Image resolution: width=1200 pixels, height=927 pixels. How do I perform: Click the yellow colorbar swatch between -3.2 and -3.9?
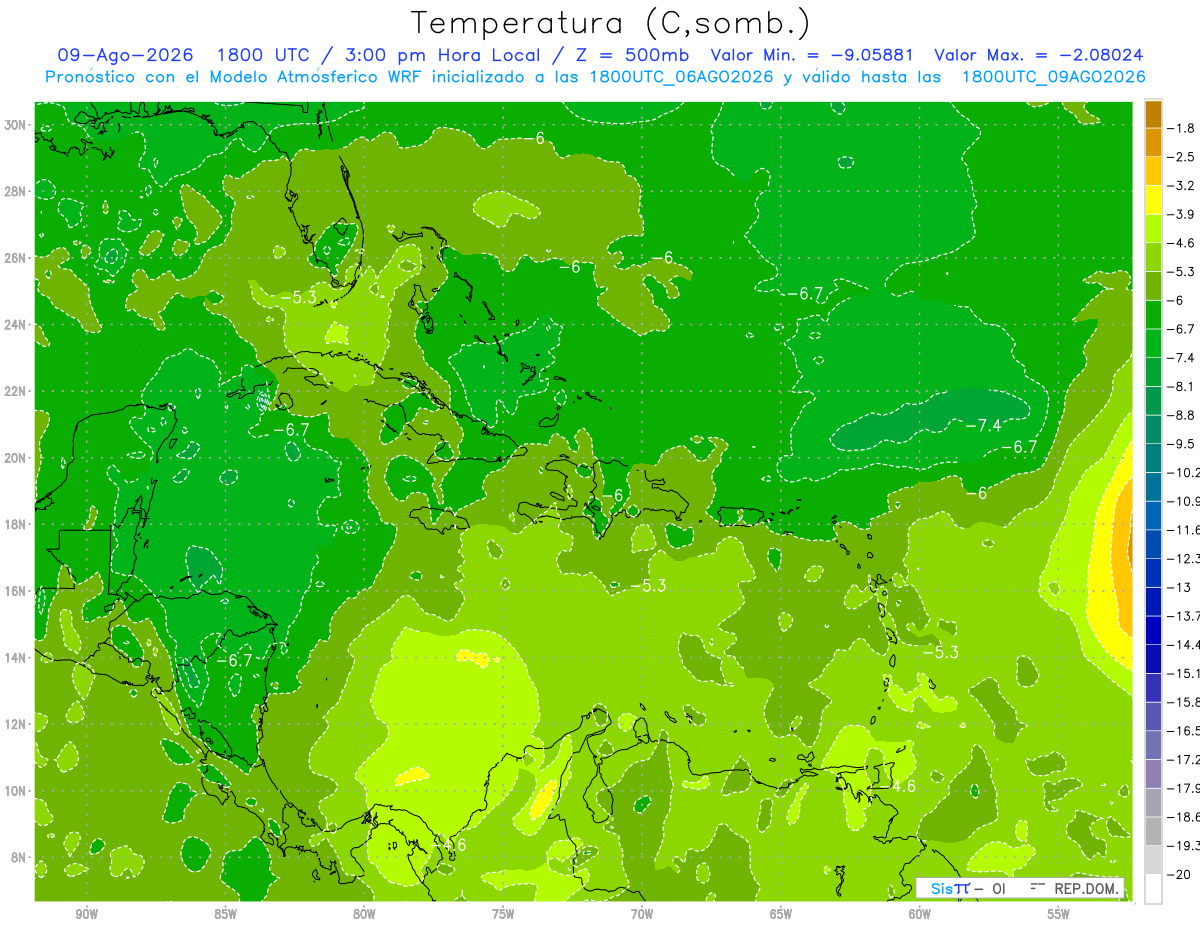1153,200
